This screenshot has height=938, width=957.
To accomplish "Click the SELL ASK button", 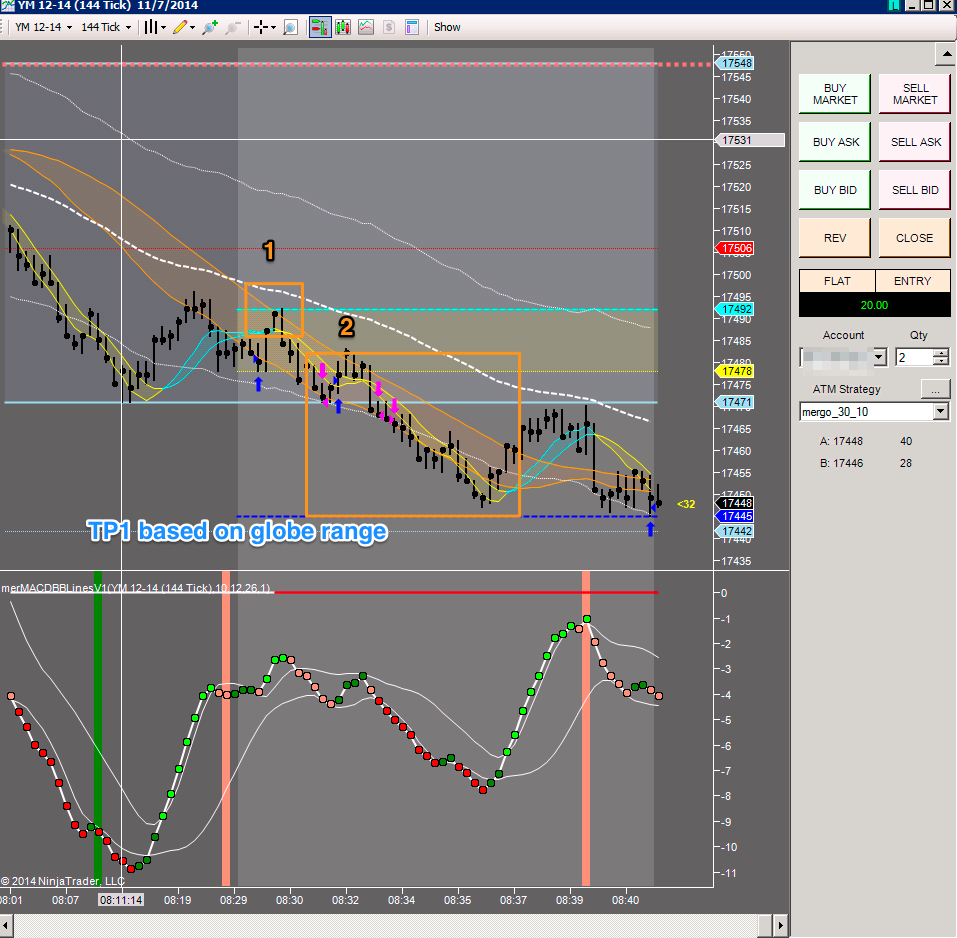I will tap(915, 142).
